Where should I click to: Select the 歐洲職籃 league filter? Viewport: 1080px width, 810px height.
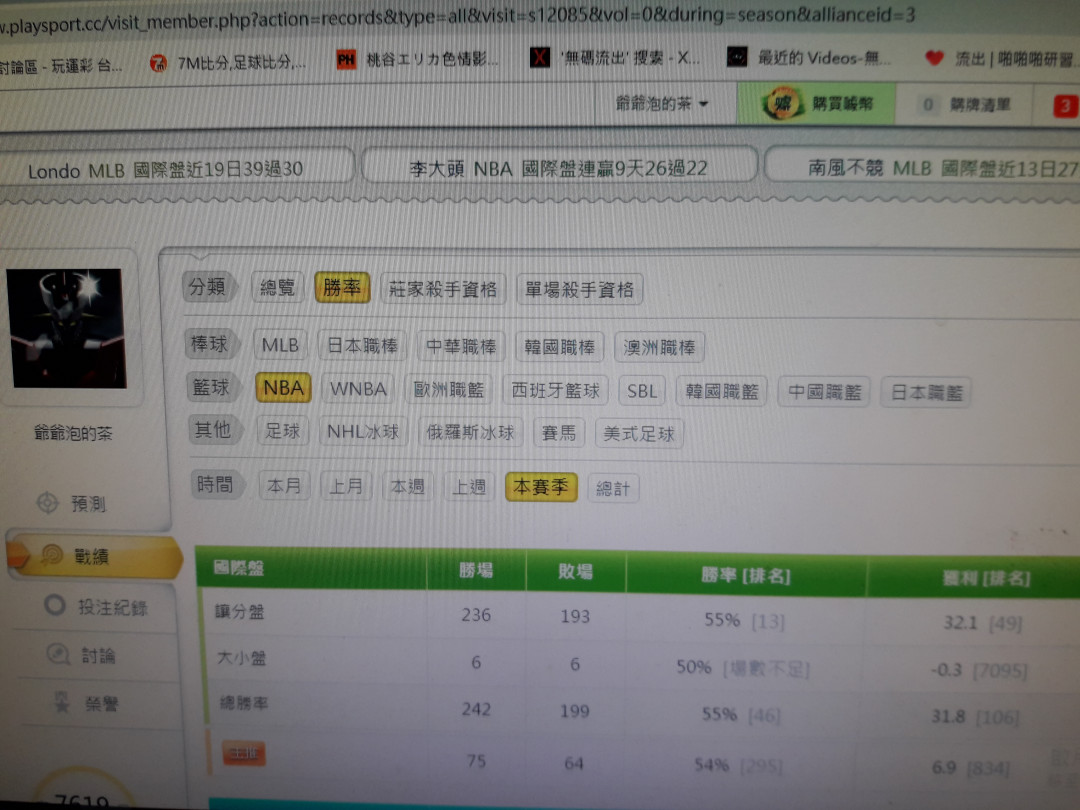[x=448, y=390]
